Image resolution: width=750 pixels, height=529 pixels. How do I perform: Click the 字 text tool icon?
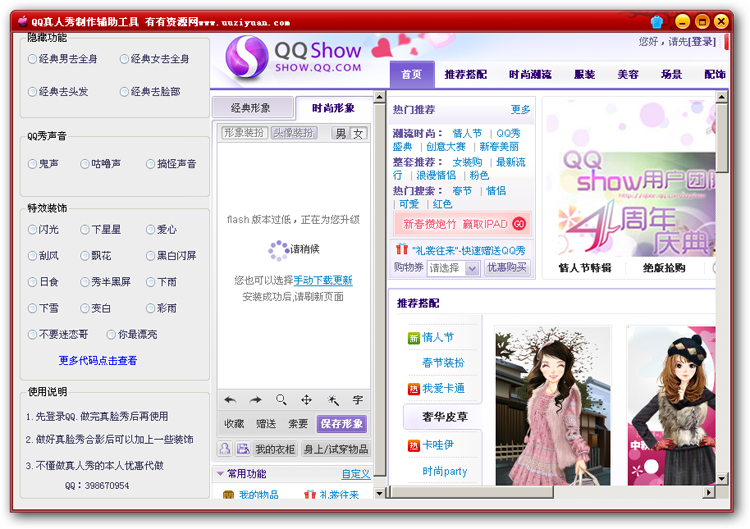(357, 400)
